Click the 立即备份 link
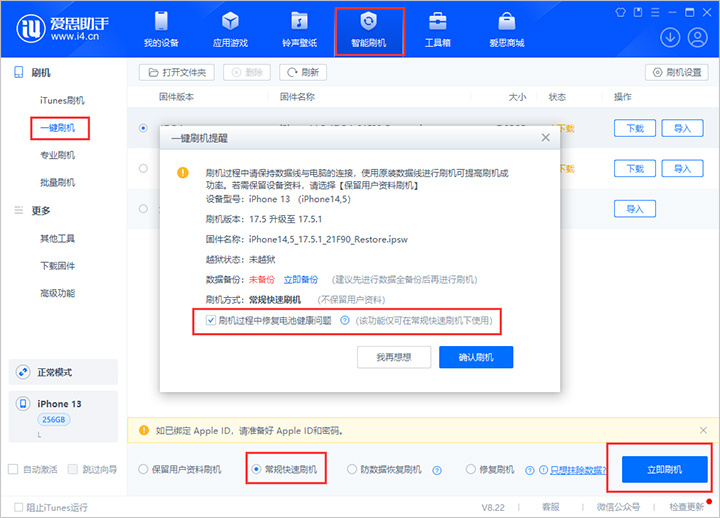The height and width of the screenshot is (518, 720). (x=301, y=280)
